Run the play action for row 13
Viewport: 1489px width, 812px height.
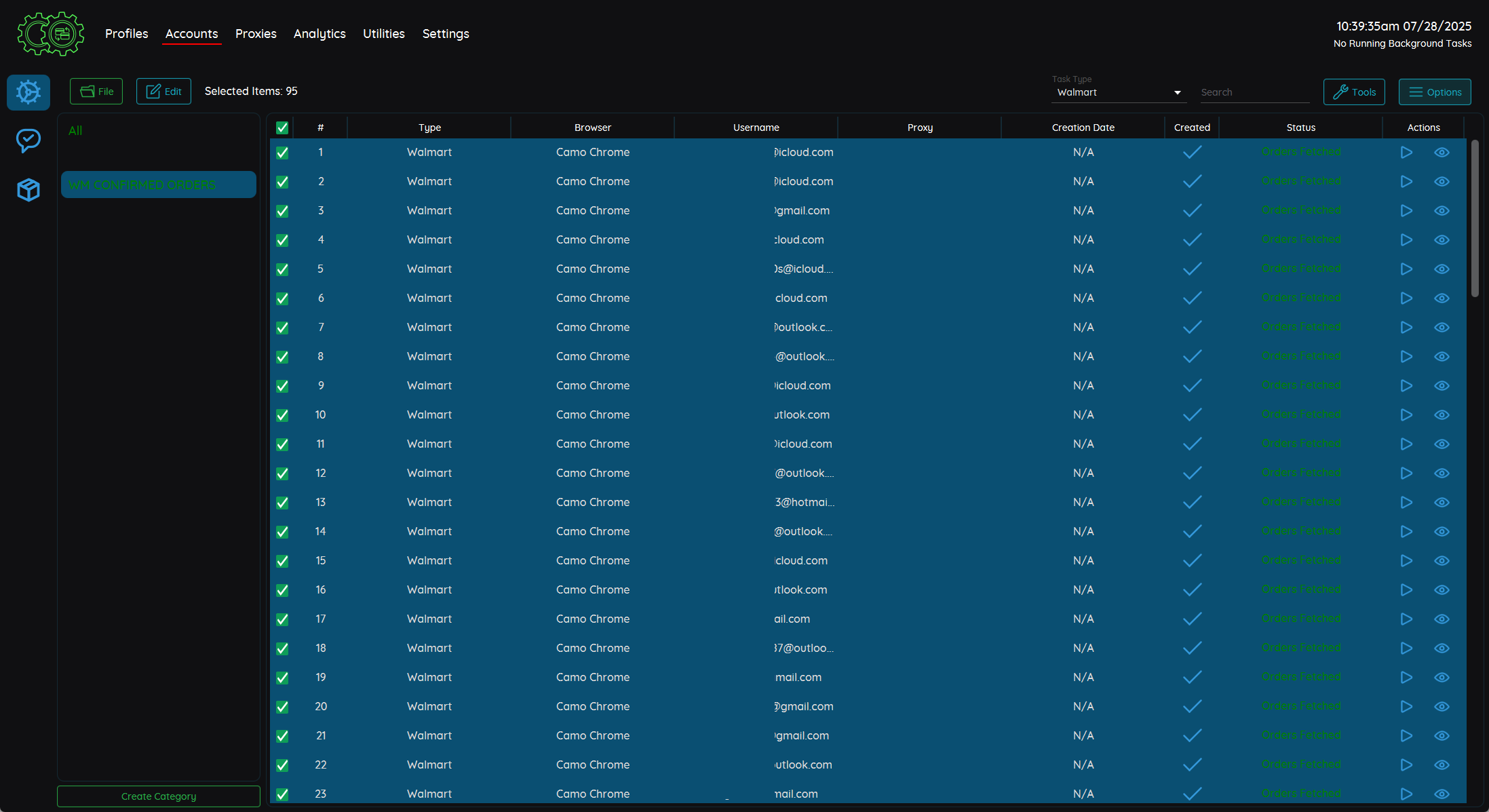pyautogui.click(x=1406, y=503)
